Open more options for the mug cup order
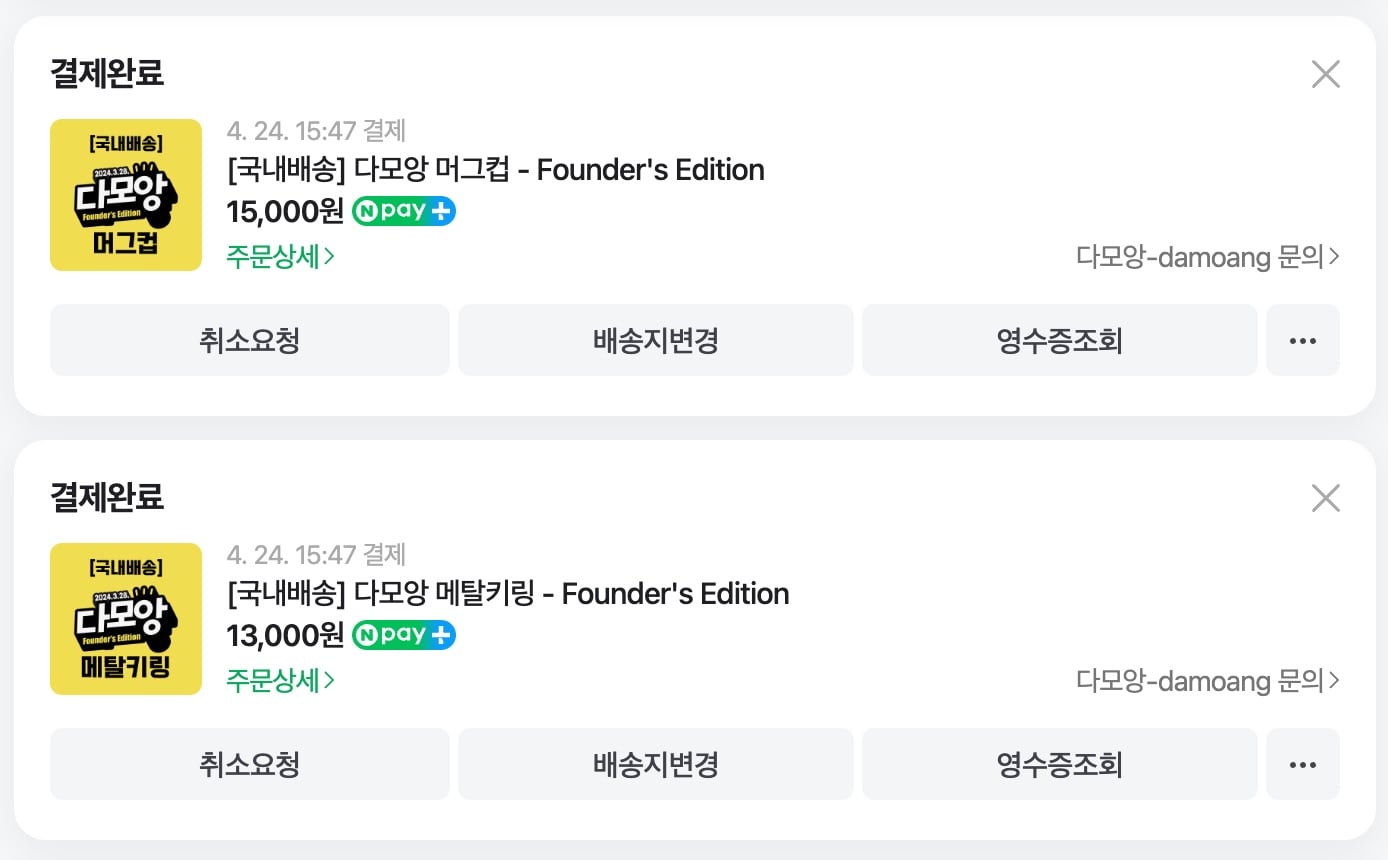Image resolution: width=1388 pixels, height=860 pixels. 1303,340
